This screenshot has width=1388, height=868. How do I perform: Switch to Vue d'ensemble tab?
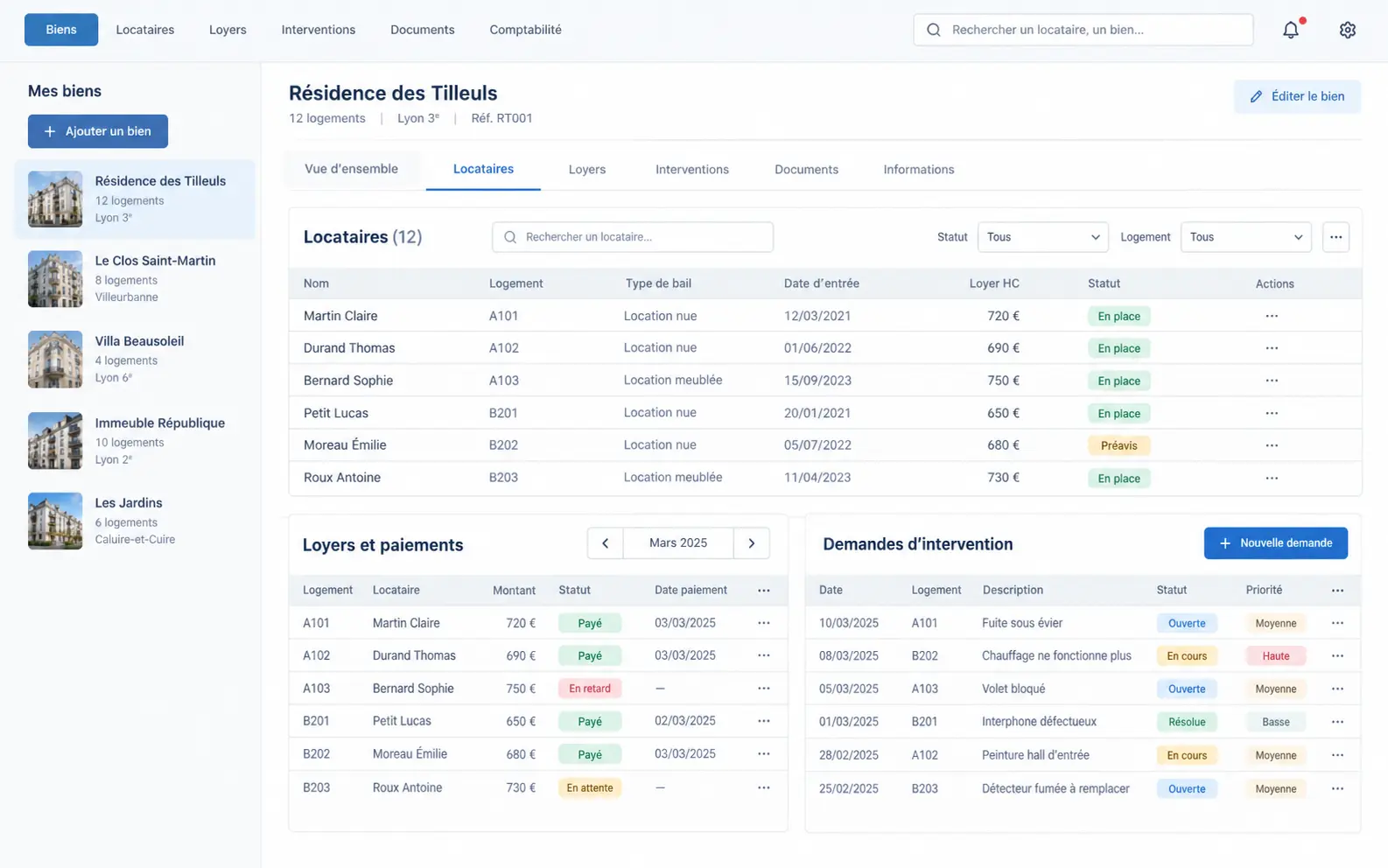coord(351,169)
